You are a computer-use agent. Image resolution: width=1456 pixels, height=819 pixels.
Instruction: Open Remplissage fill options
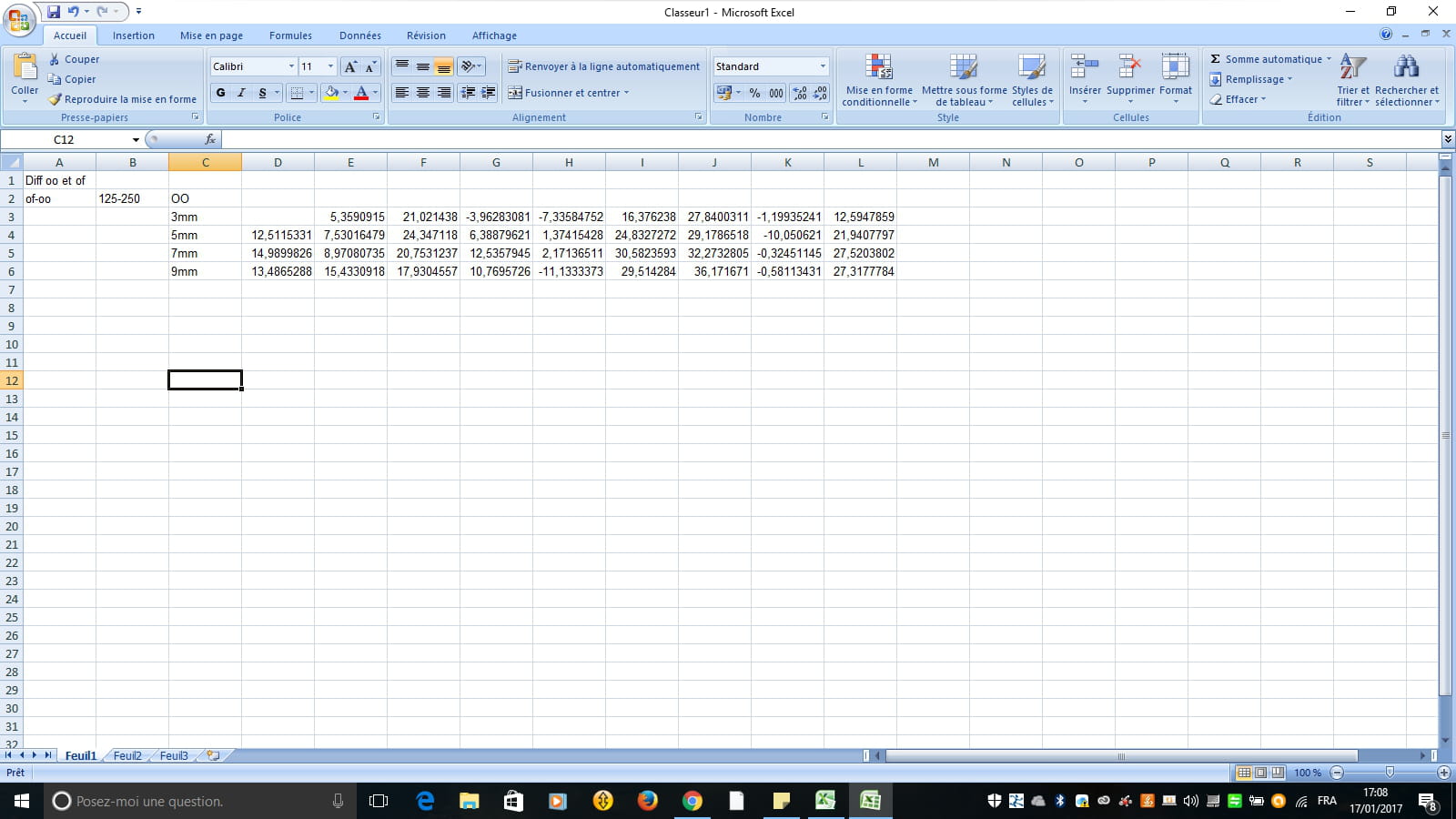[1251, 79]
